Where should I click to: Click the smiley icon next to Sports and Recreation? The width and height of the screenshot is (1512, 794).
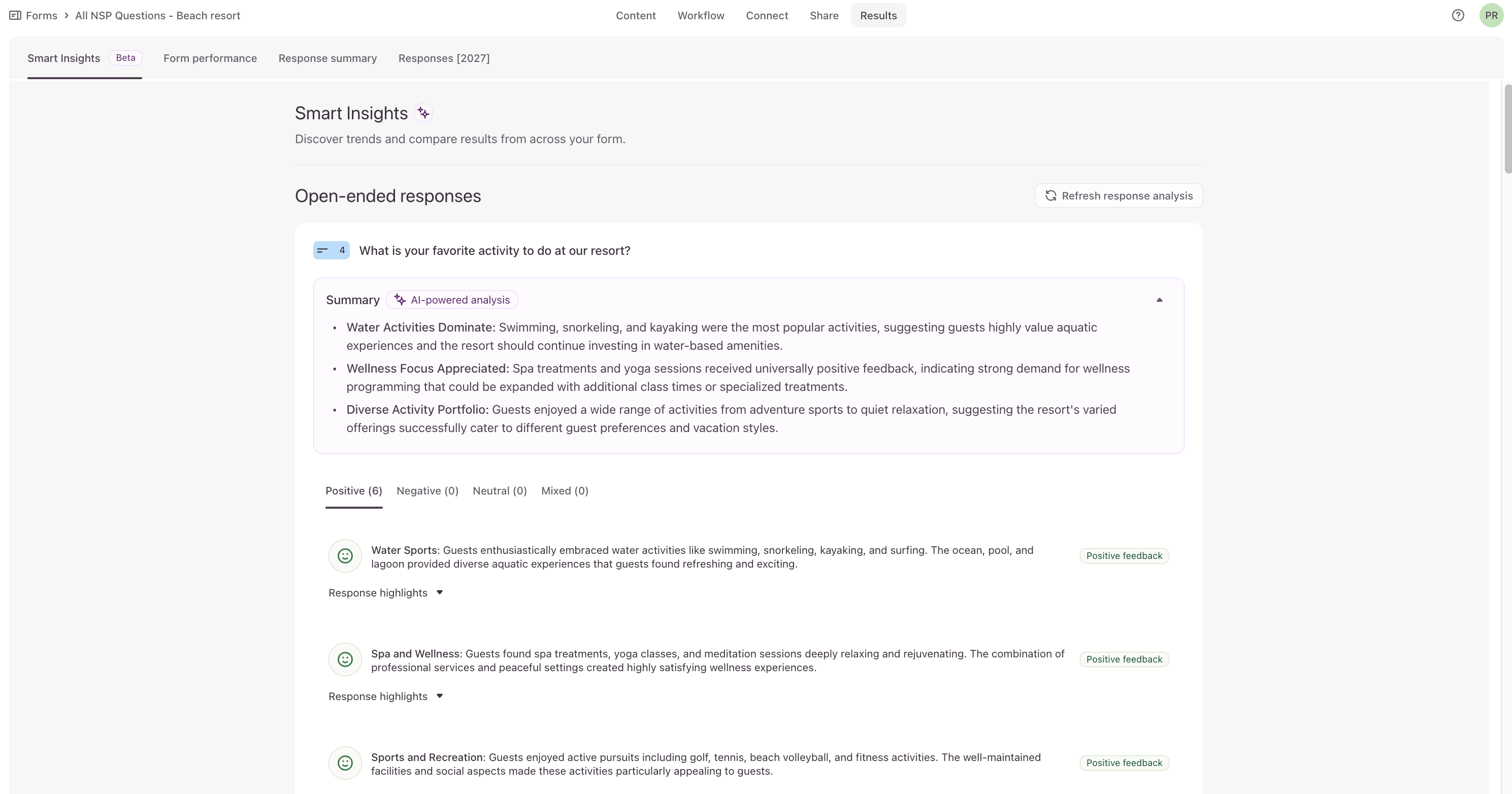[345, 763]
